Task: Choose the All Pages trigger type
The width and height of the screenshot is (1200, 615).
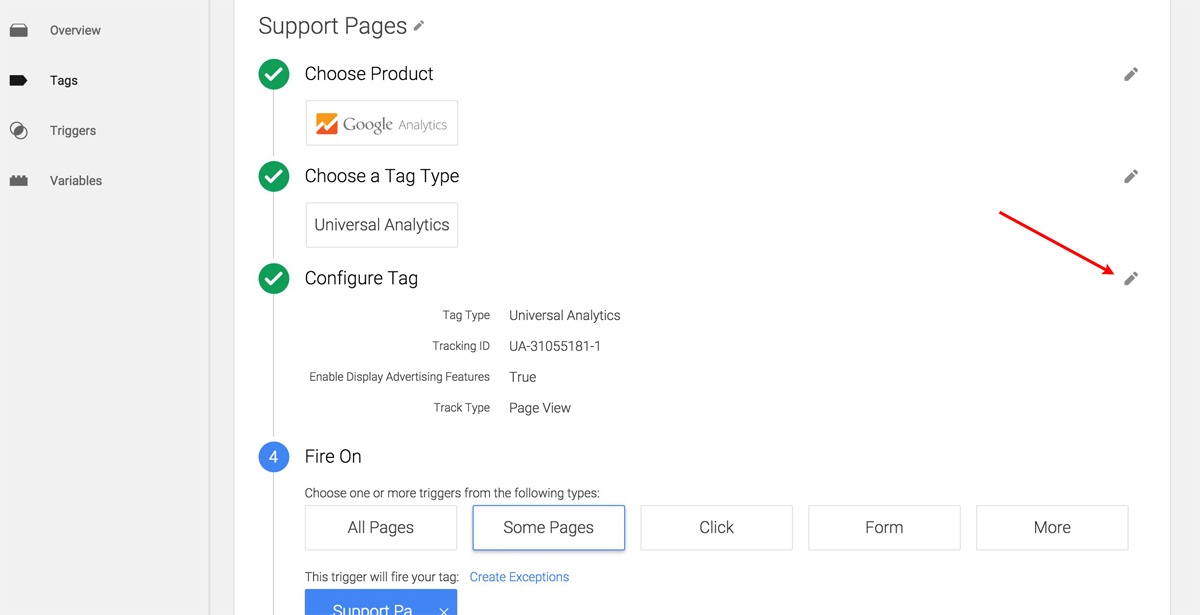Action: click(381, 527)
